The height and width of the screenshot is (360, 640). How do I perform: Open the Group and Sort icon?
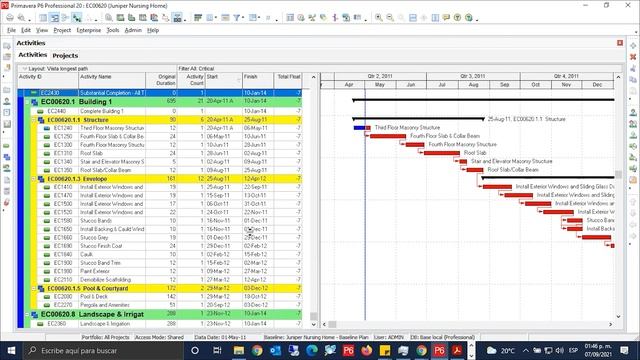253,18
